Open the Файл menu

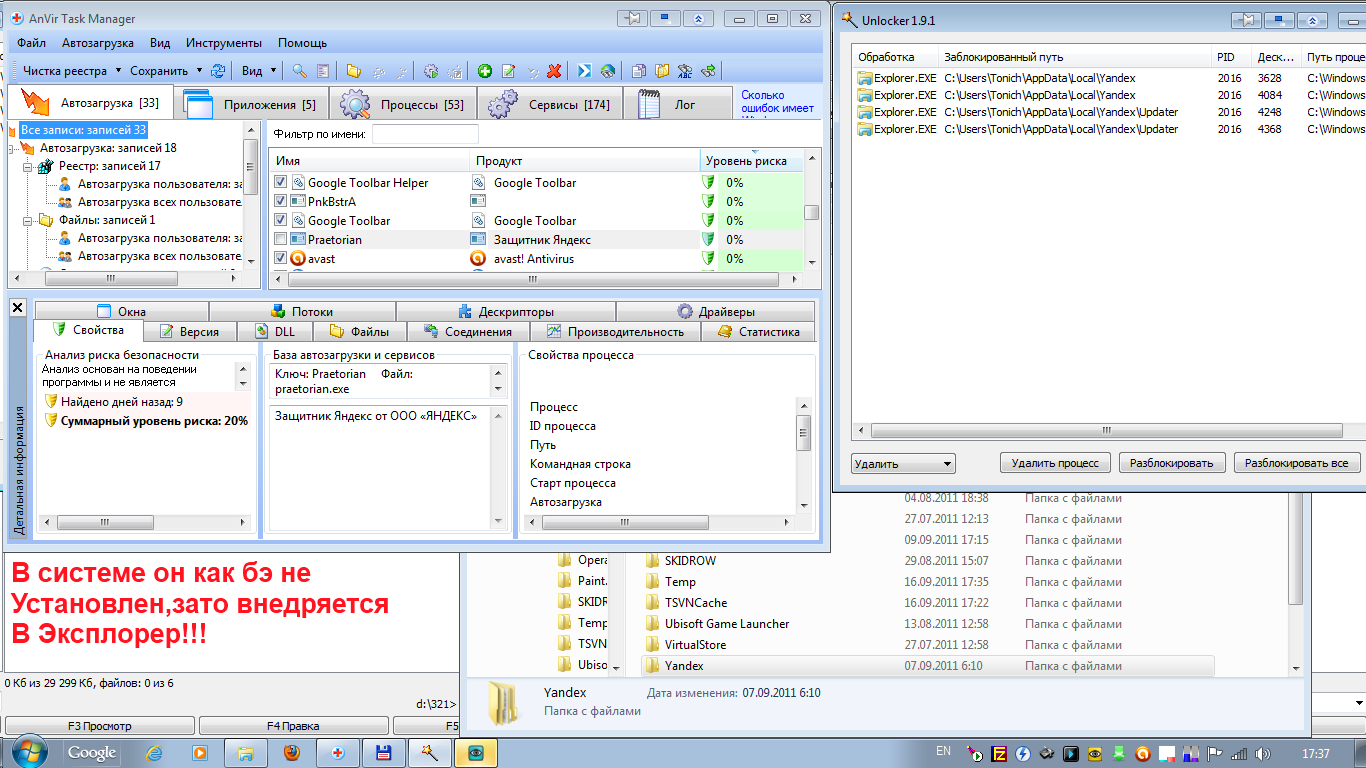pyautogui.click(x=31, y=43)
